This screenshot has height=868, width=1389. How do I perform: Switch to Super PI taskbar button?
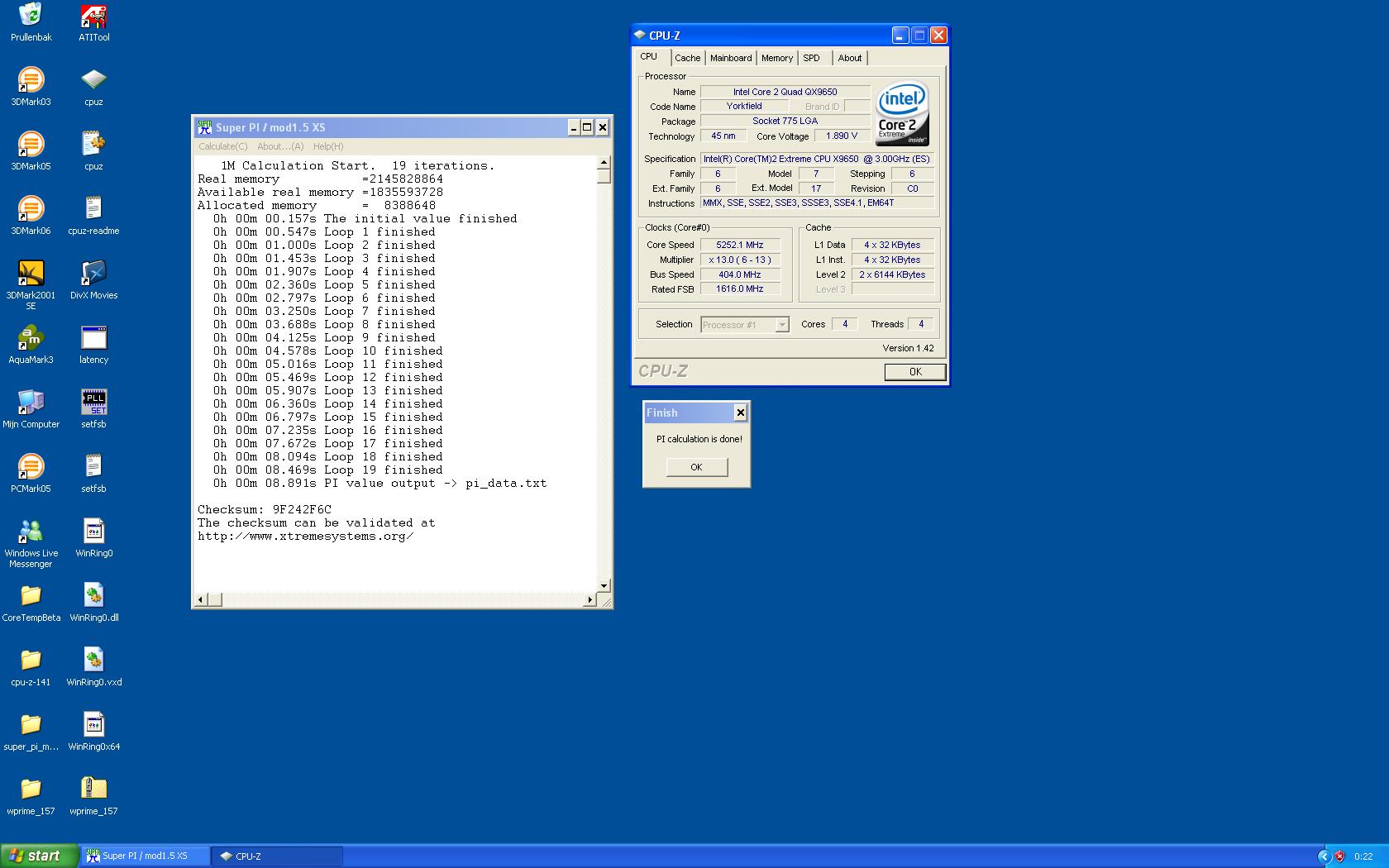pos(146,856)
